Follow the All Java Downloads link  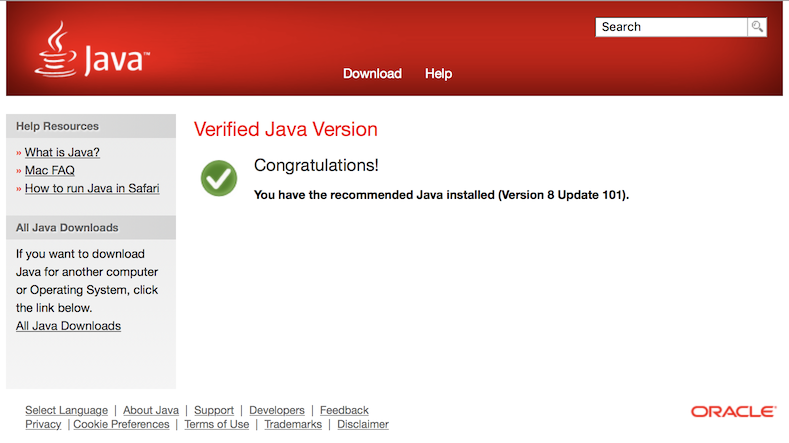pyautogui.click(x=68, y=326)
